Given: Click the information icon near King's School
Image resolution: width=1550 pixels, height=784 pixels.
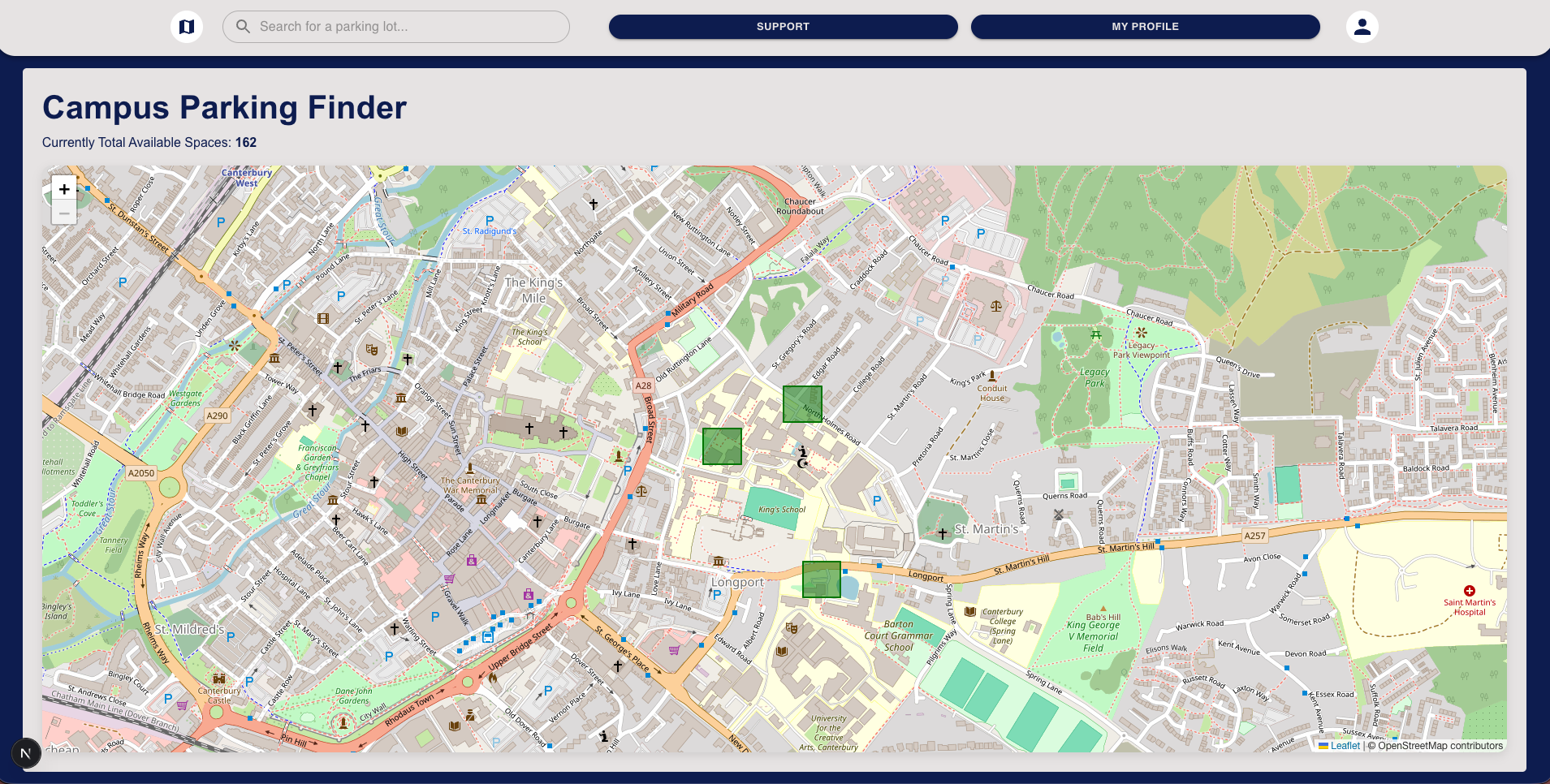Looking at the screenshot, I should 802,451.
